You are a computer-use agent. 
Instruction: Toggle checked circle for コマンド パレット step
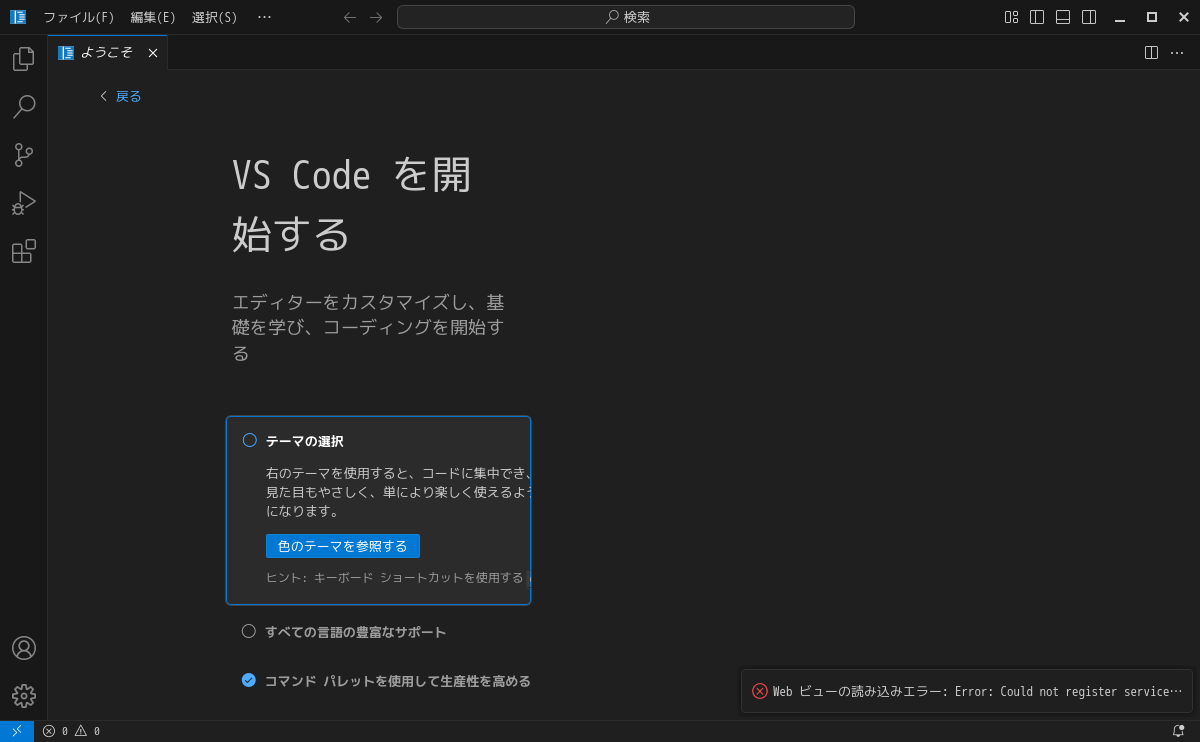[249, 680]
